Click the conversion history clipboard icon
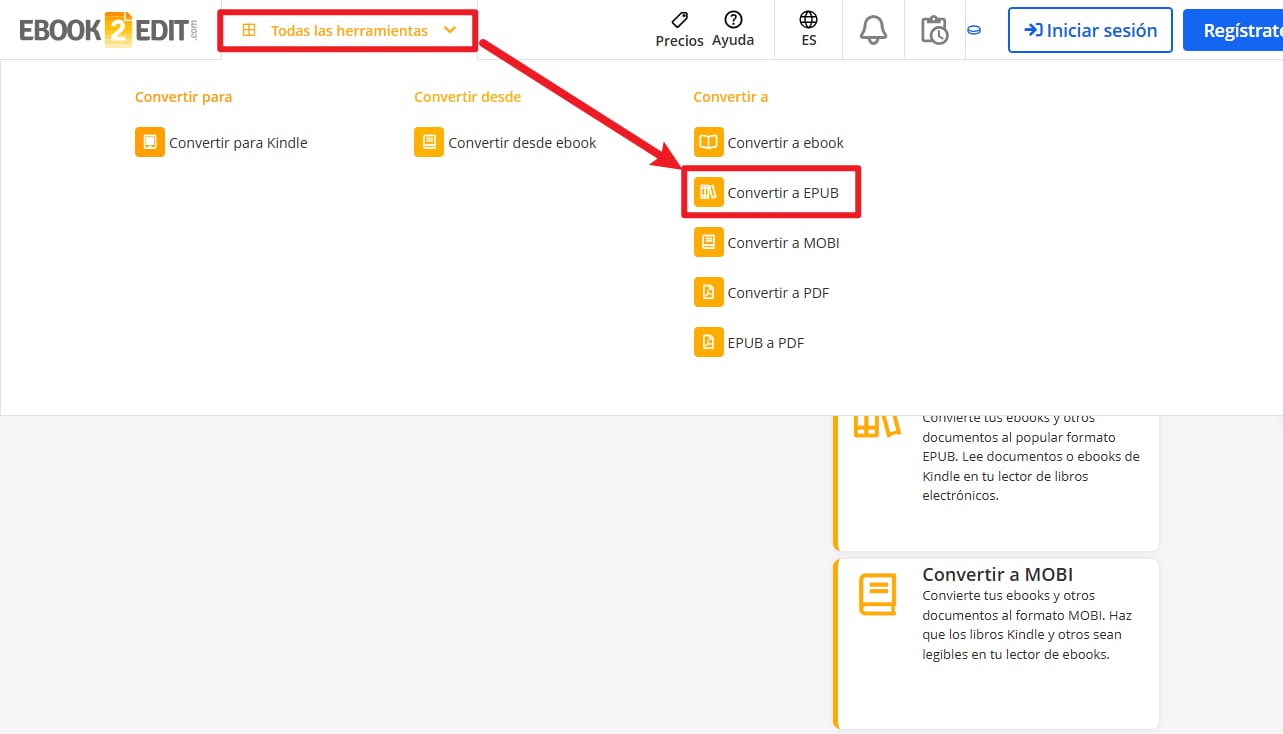The image size is (1283, 734). (934, 31)
